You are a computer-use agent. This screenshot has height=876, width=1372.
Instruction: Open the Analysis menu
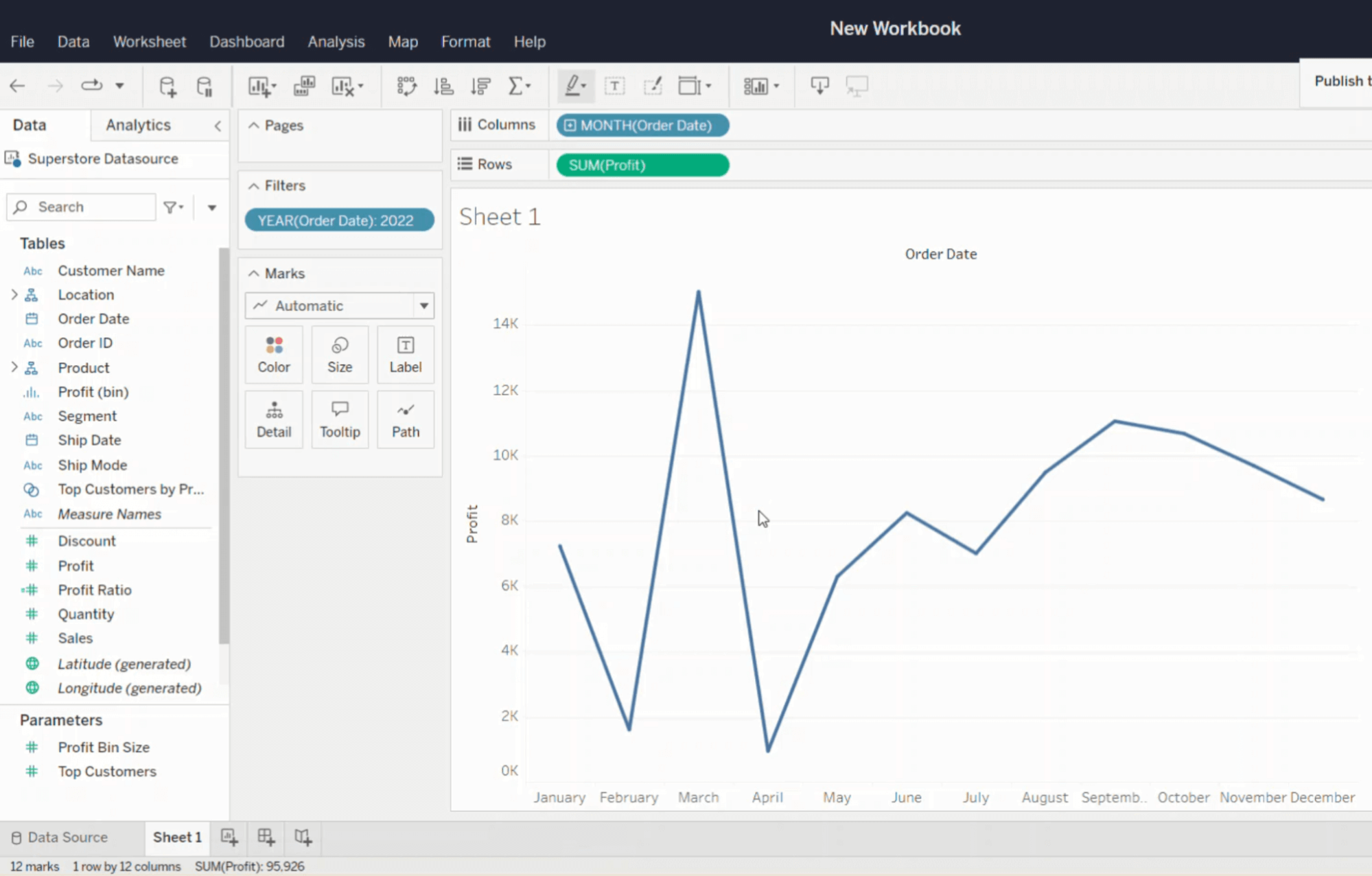(x=336, y=41)
